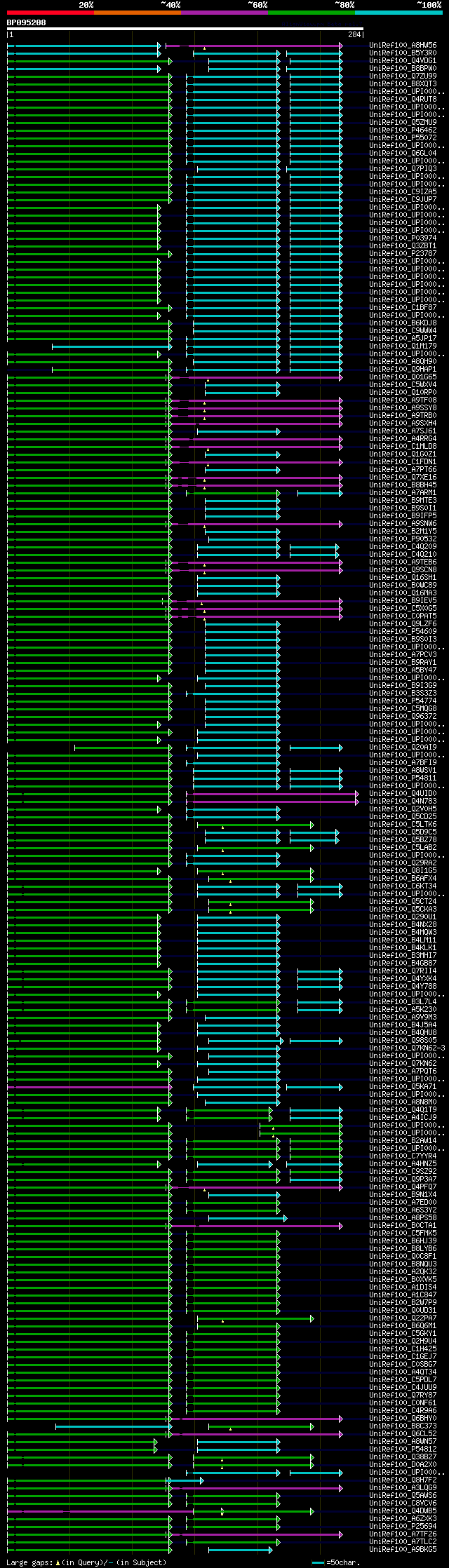Open hit UniRef100_B8XQT3
The height and width of the screenshot is (1568, 449).
[x=403, y=83]
